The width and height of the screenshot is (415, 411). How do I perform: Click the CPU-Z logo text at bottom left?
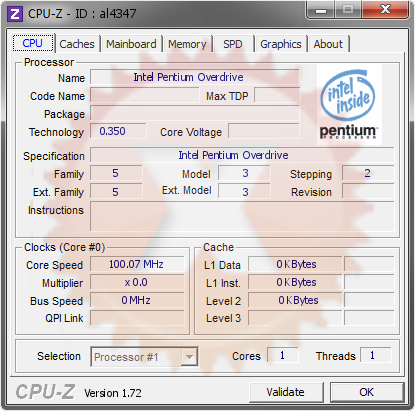45,391
